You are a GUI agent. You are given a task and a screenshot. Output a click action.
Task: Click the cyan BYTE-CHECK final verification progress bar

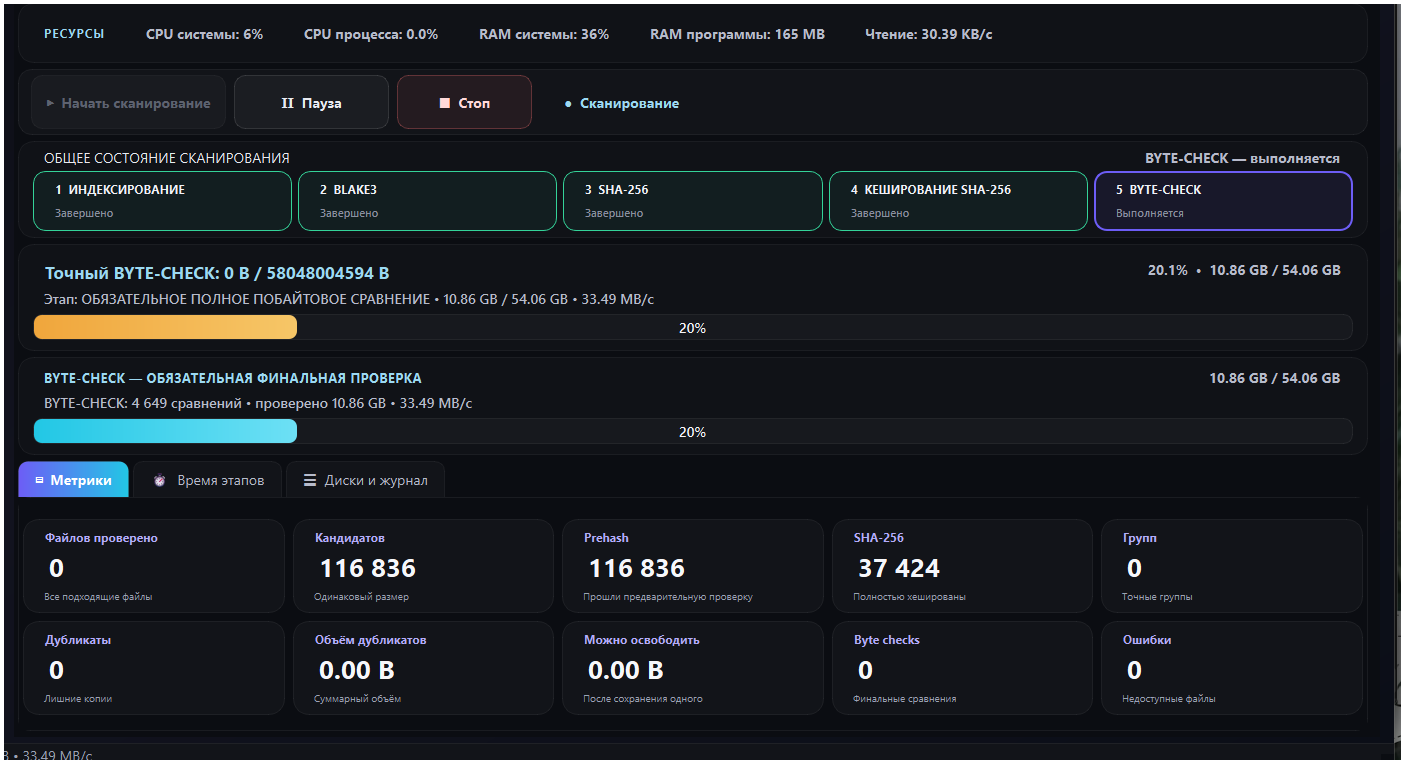tap(693, 432)
